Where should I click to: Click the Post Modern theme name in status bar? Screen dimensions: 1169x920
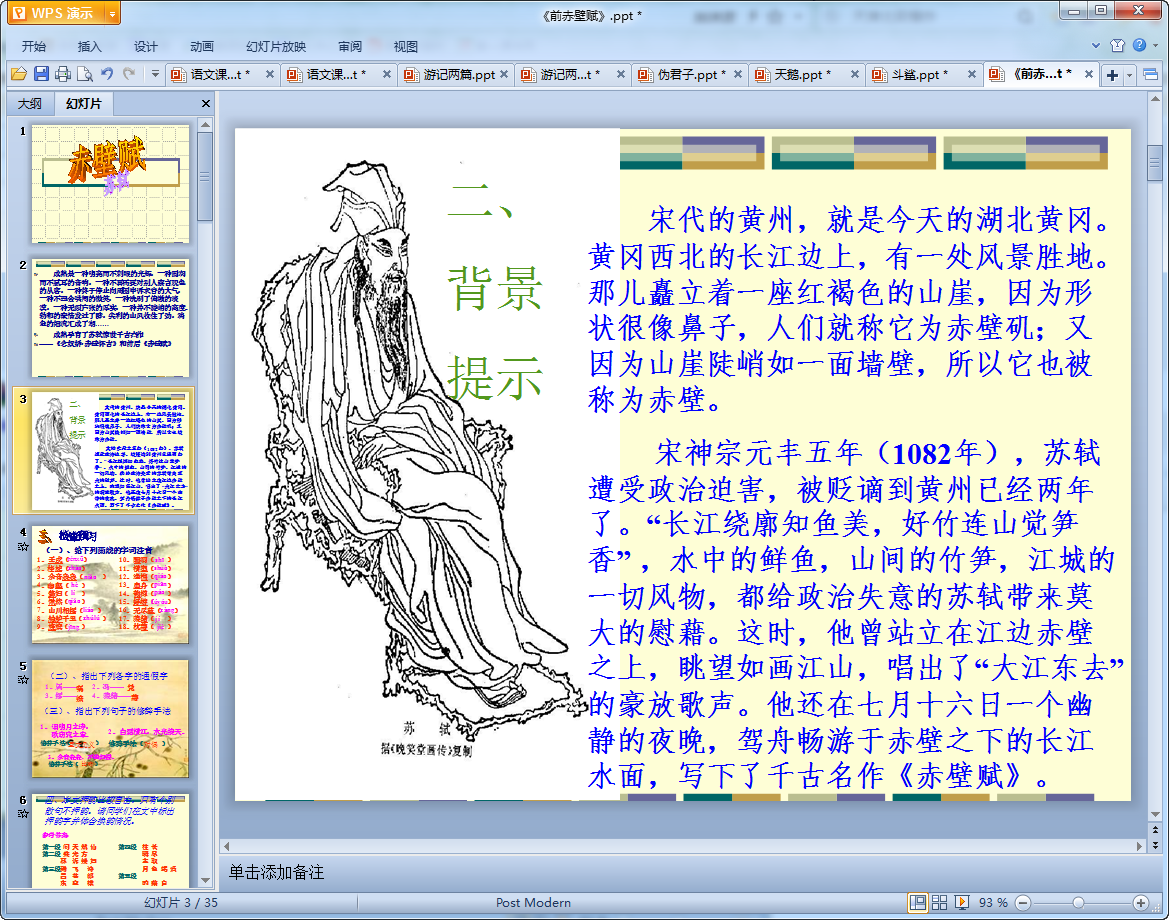point(533,903)
